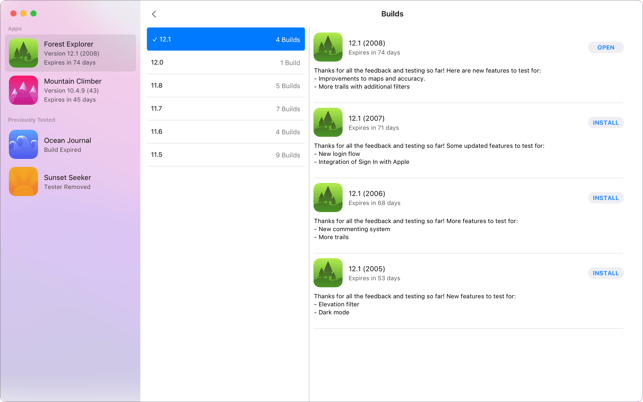Open build 12.1 (2008)
The height and width of the screenshot is (402, 643).
[606, 48]
